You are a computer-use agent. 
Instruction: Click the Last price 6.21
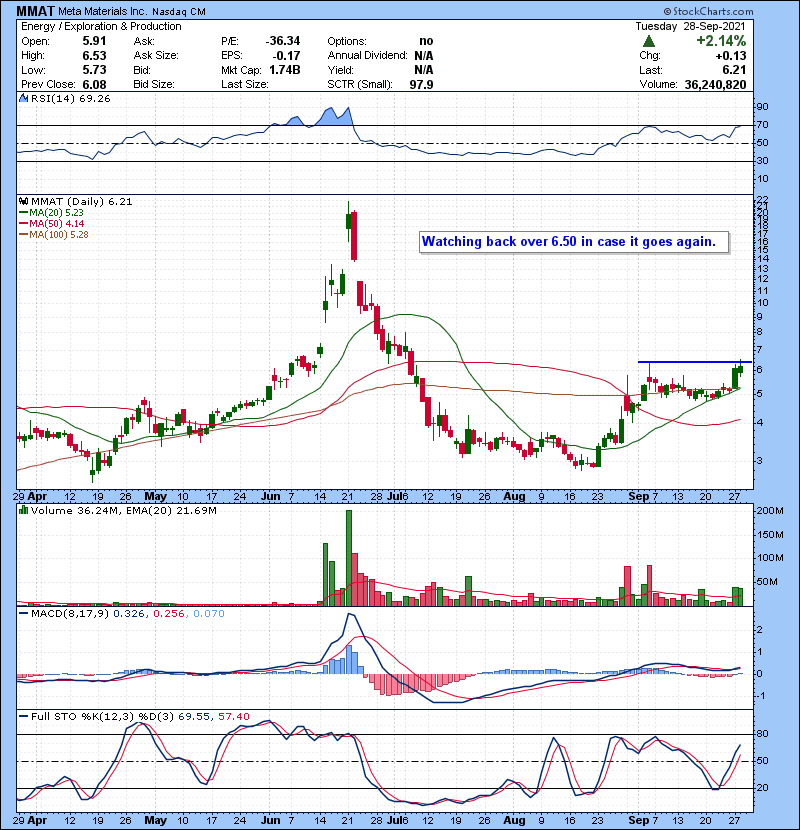pyautogui.click(x=734, y=70)
